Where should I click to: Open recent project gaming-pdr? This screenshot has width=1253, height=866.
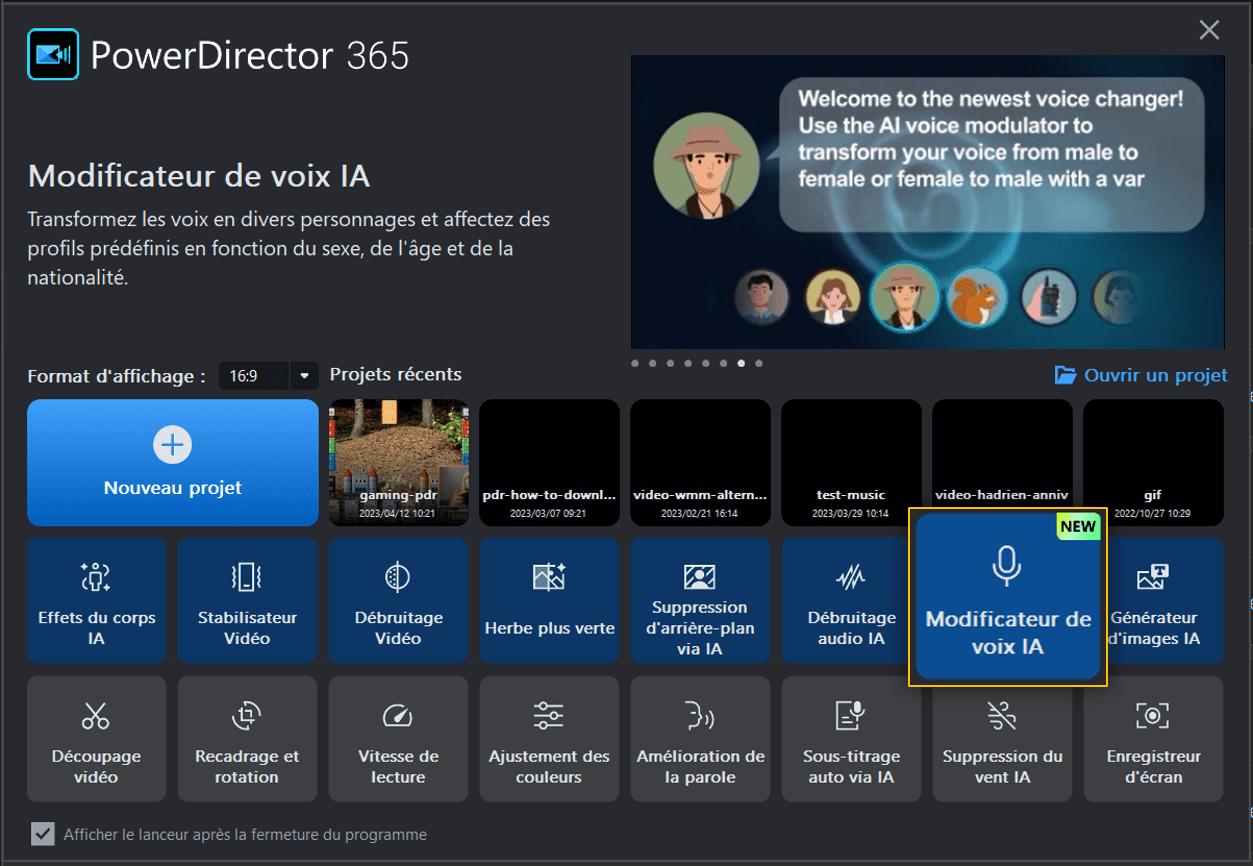point(398,463)
